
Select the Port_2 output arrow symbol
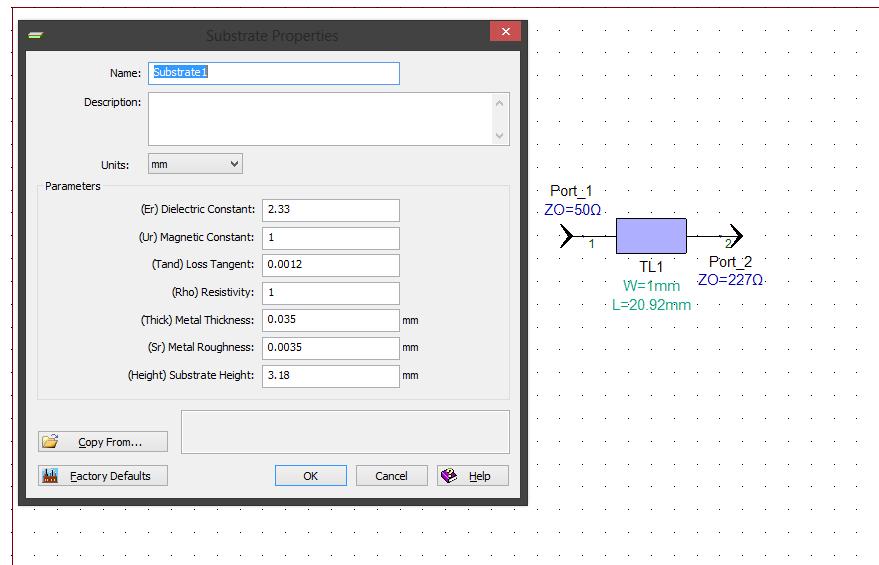[x=737, y=236]
